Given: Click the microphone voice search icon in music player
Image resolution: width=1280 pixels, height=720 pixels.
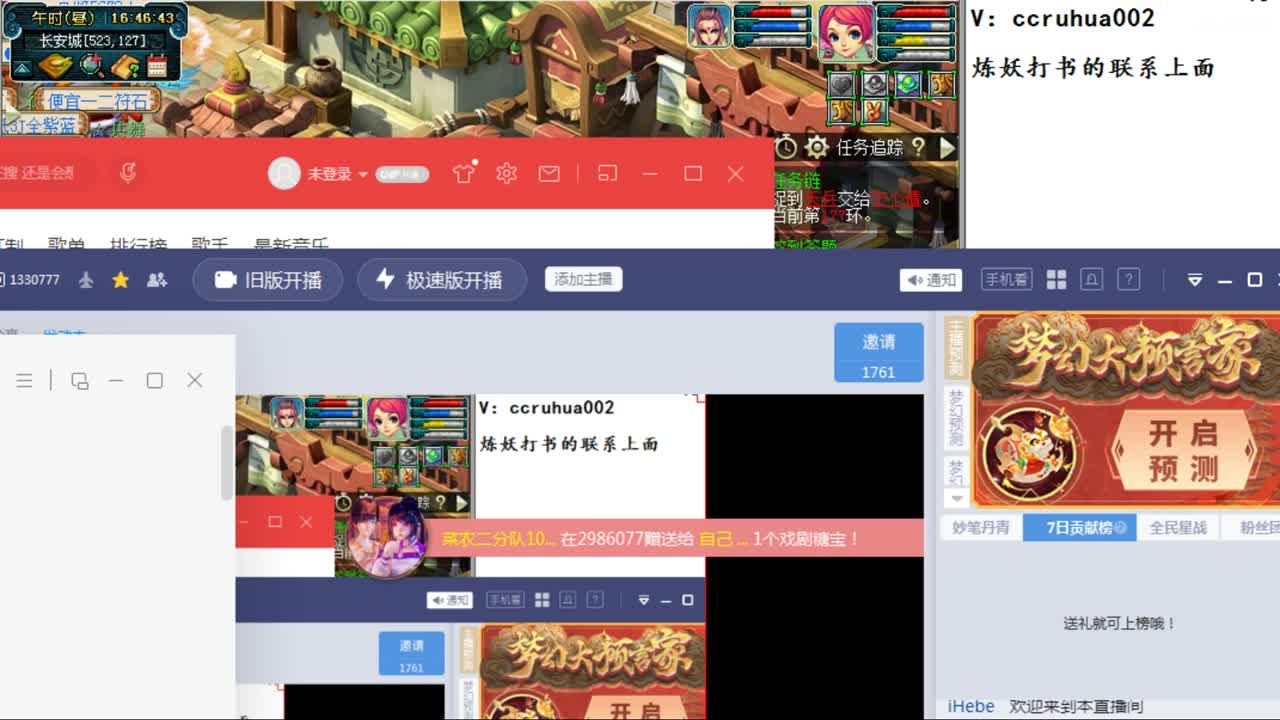Looking at the screenshot, I should (128, 173).
